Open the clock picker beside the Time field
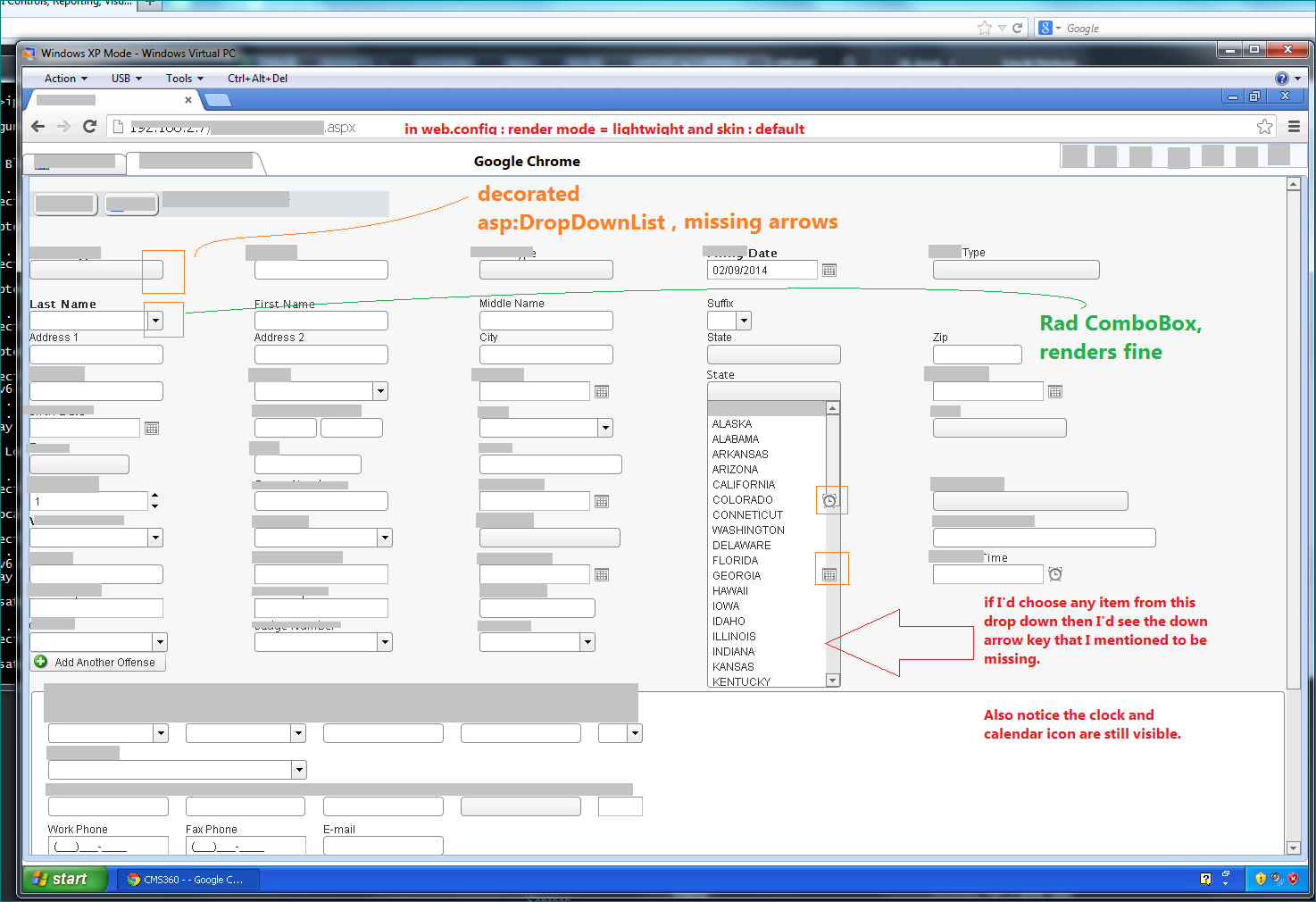1316x902 pixels. point(1055,574)
